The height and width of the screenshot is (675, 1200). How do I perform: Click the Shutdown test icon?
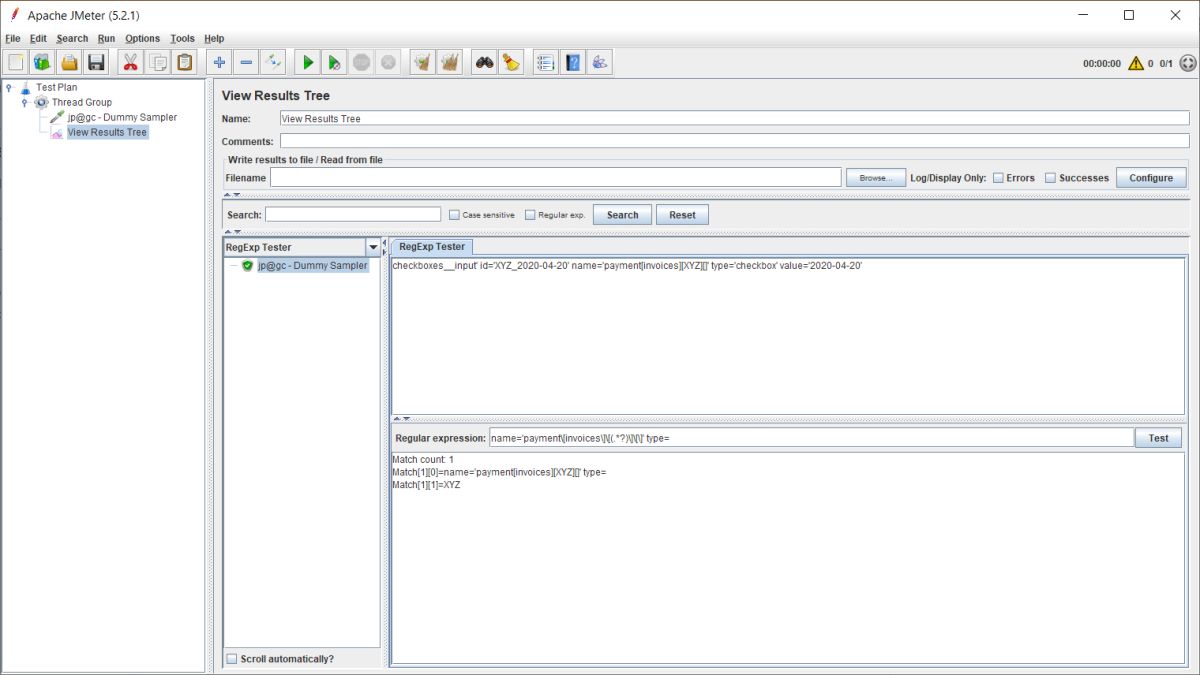(x=388, y=63)
